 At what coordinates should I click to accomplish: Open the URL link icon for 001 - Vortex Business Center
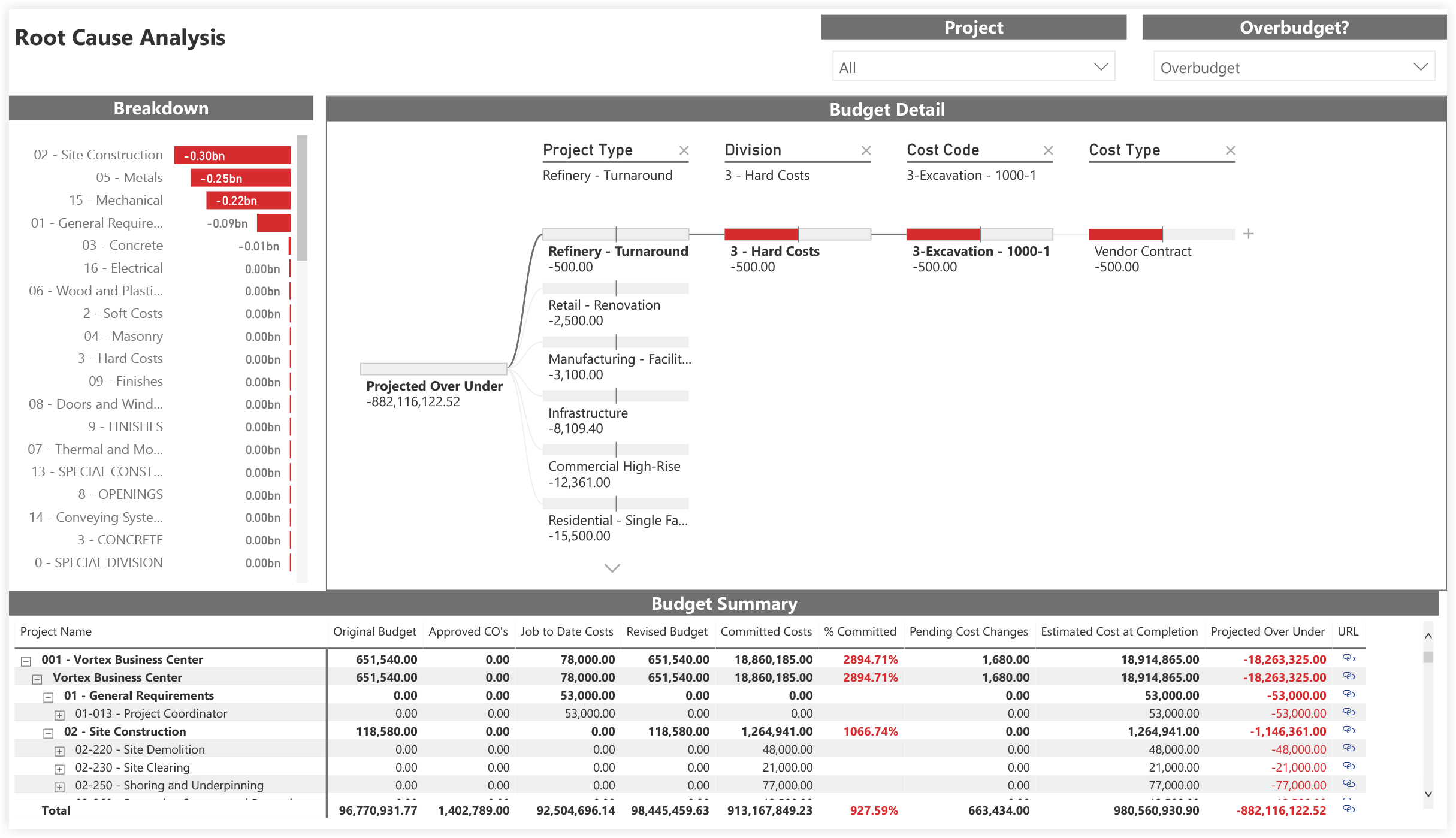1348,658
